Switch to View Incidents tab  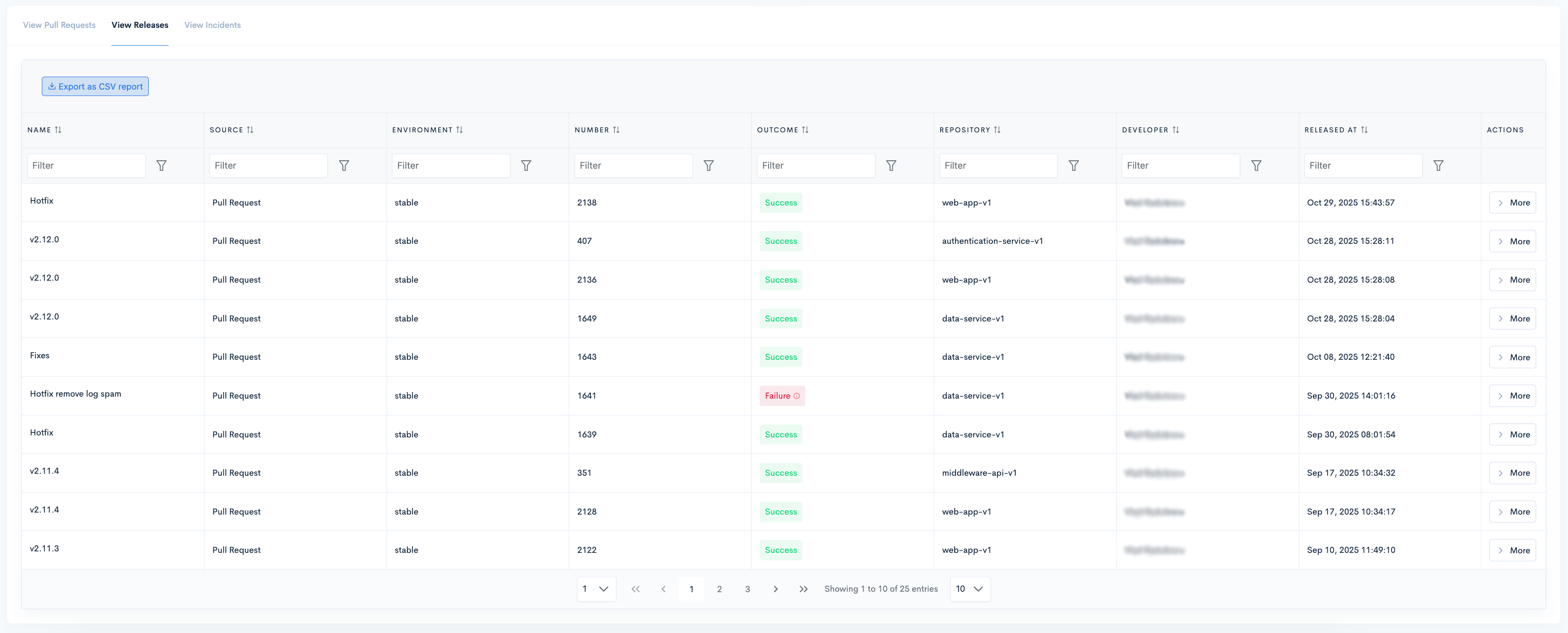click(x=212, y=25)
